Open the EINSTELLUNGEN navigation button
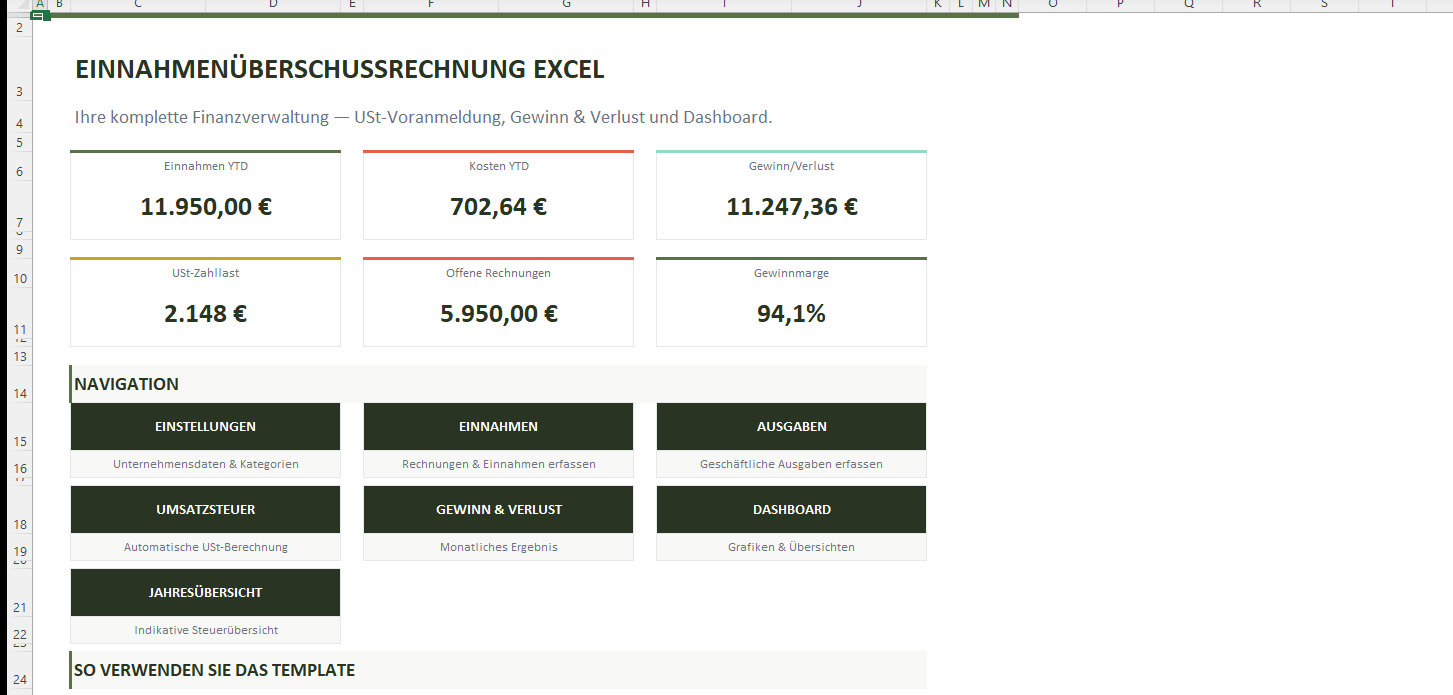 tap(205, 427)
